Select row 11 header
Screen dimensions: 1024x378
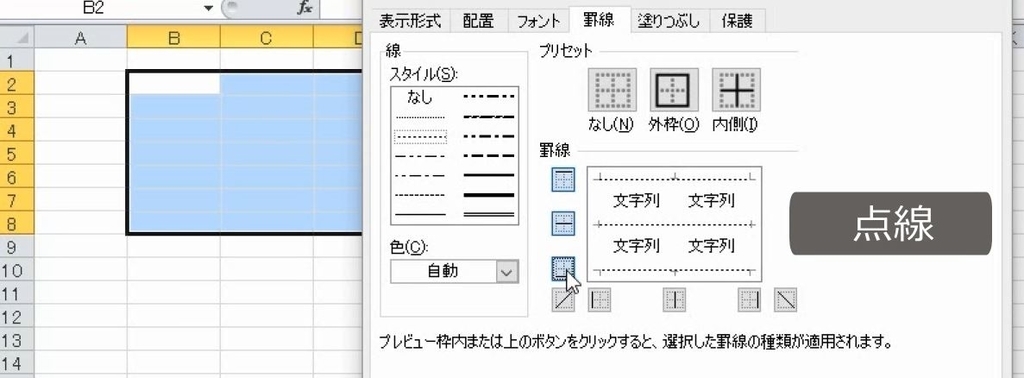pyautogui.click(x=17, y=294)
